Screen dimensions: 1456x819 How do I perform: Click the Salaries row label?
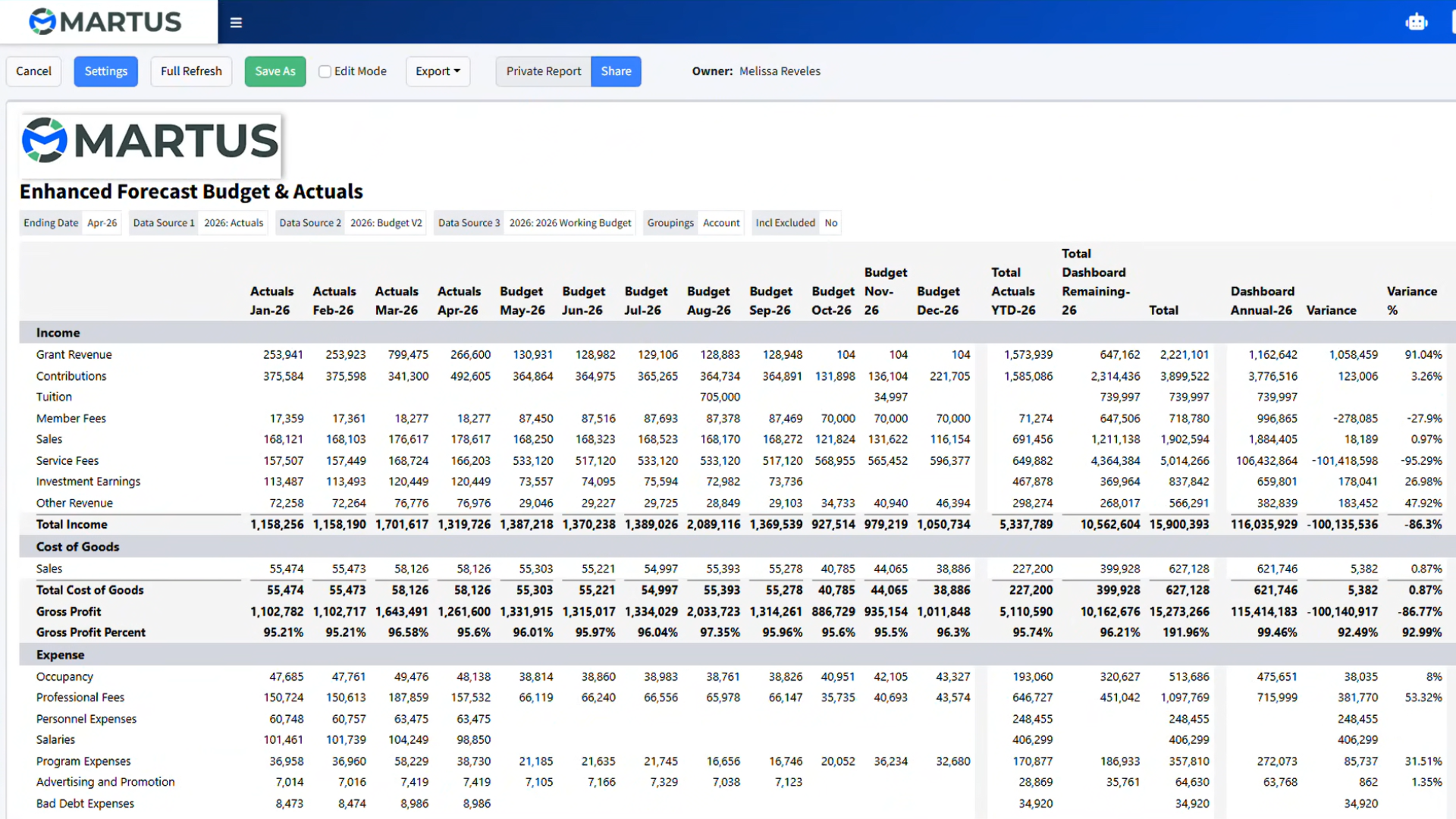[55, 740]
